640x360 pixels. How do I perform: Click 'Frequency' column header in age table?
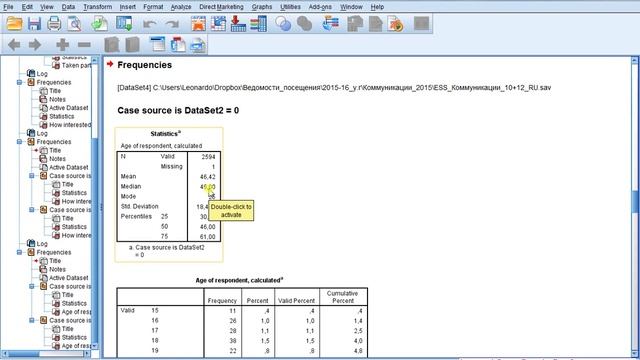pos(222,301)
